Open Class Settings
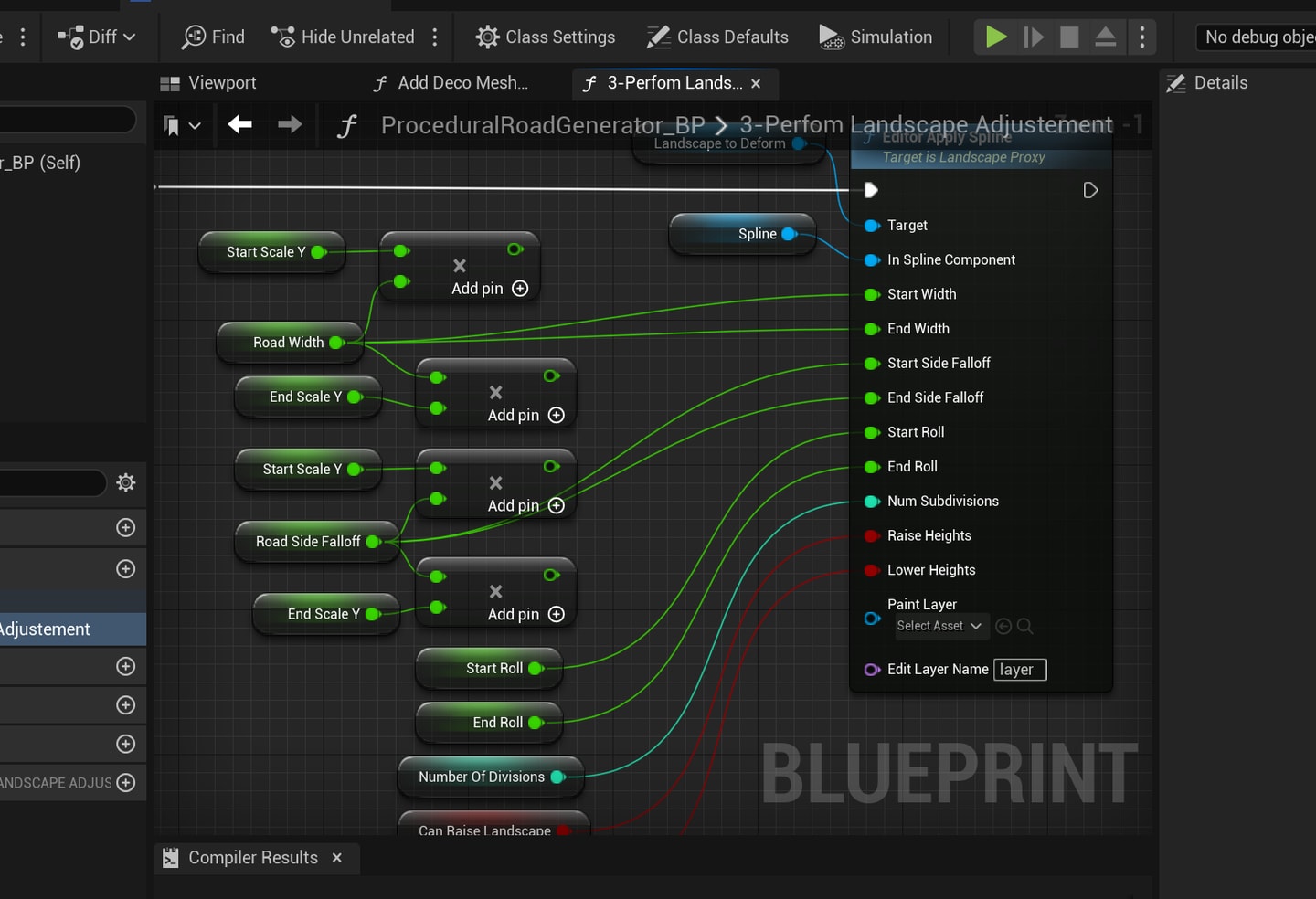Screen dimensions: 1316x899 pyautogui.click(x=546, y=37)
